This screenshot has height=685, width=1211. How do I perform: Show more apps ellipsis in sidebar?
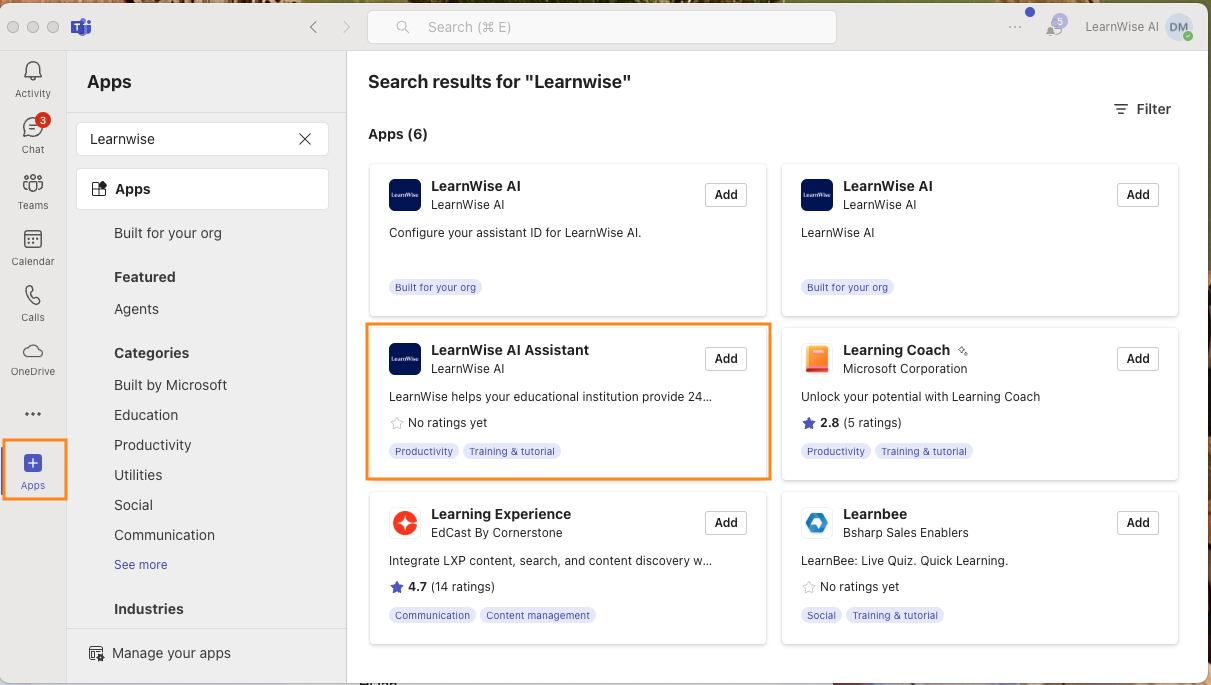point(33,414)
